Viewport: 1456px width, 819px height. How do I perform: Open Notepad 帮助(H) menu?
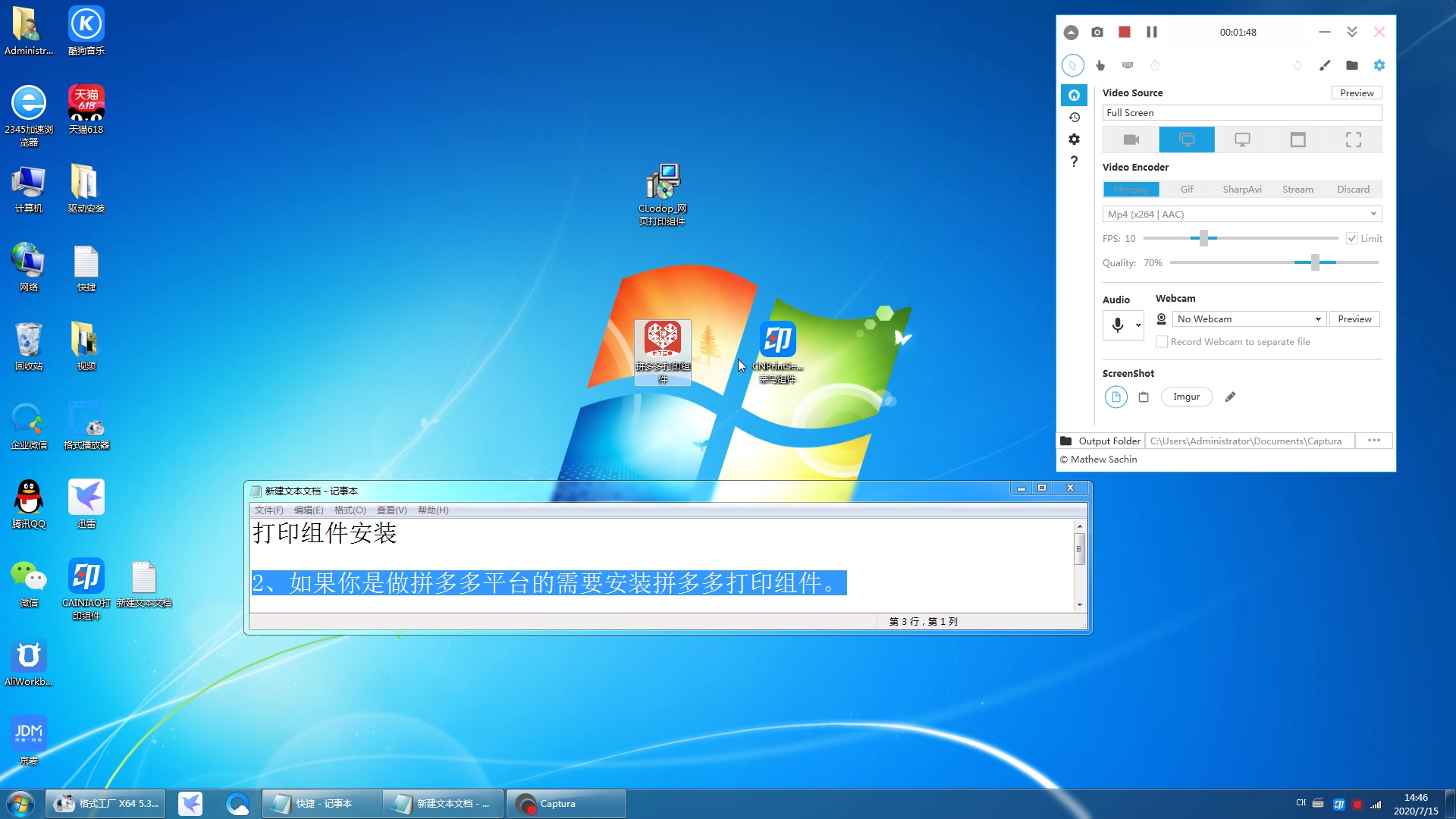coord(433,510)
